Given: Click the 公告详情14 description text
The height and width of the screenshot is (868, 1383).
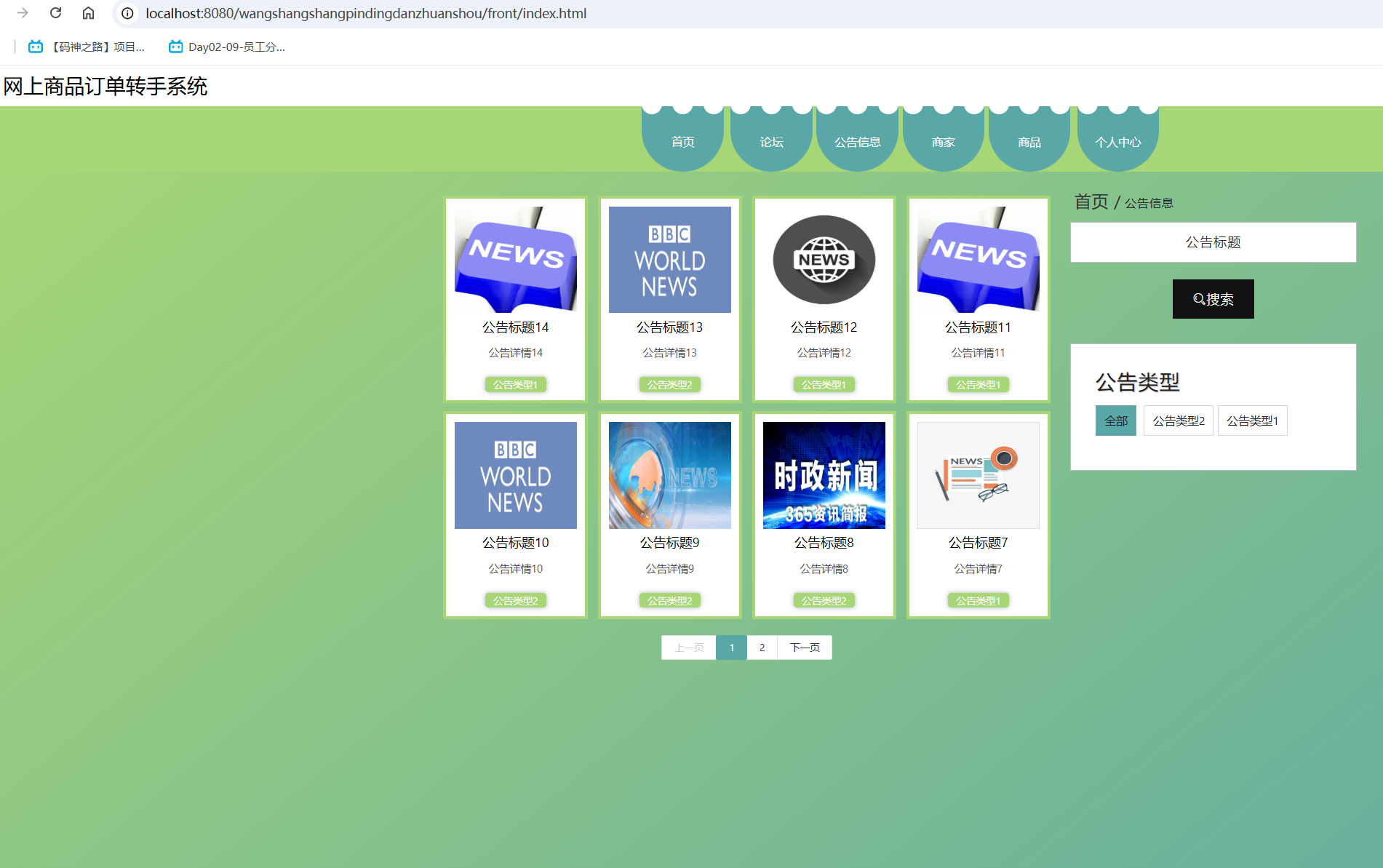Looking at the screenshot, I should [516, 353].
